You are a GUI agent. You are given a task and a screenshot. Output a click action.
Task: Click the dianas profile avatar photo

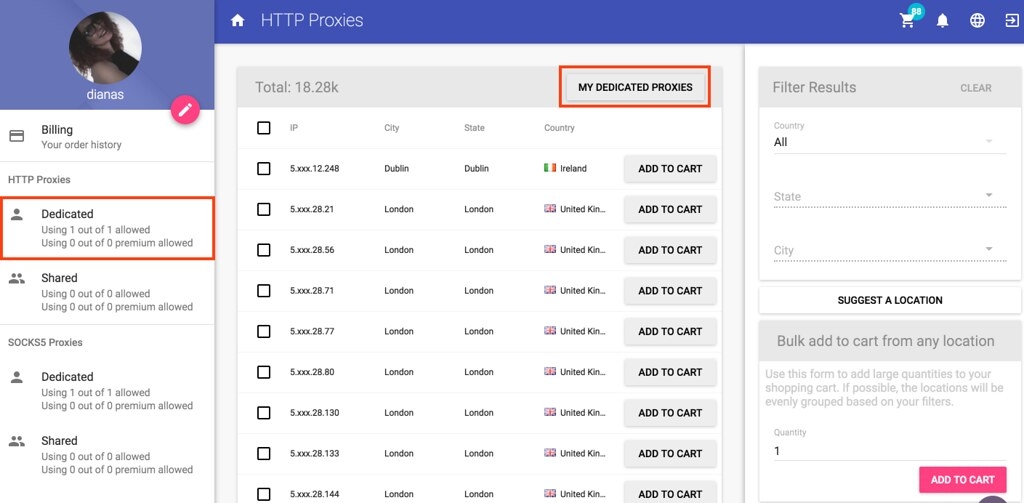[x=106, y=48]
